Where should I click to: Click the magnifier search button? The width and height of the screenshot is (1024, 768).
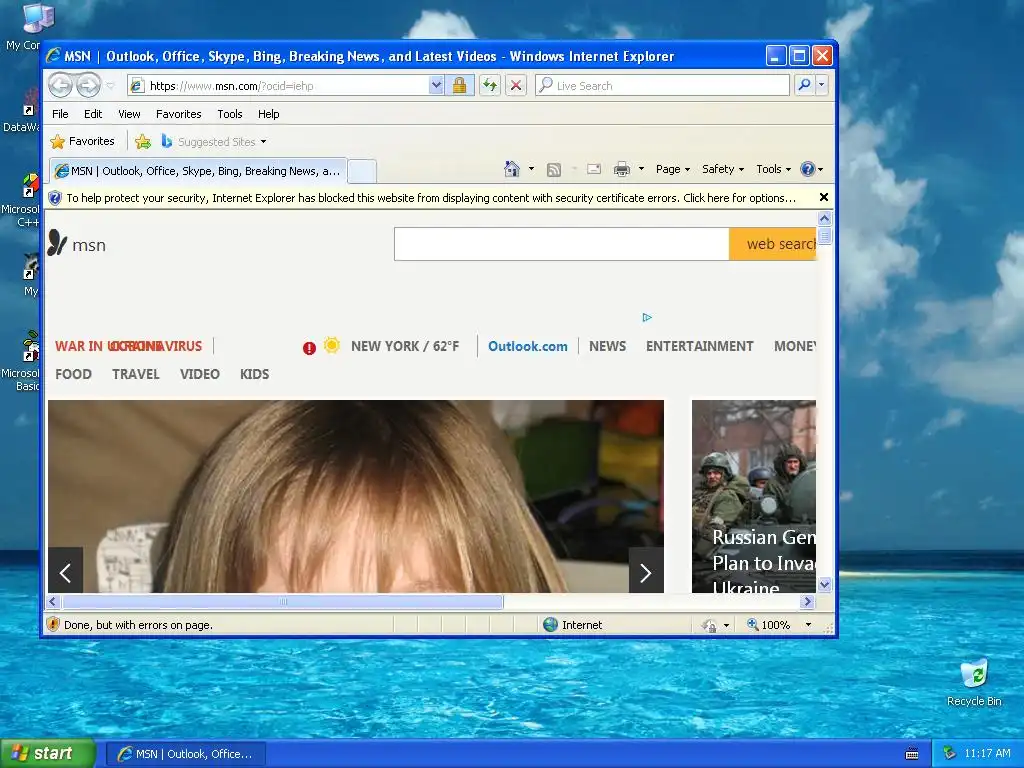[805, 86]
